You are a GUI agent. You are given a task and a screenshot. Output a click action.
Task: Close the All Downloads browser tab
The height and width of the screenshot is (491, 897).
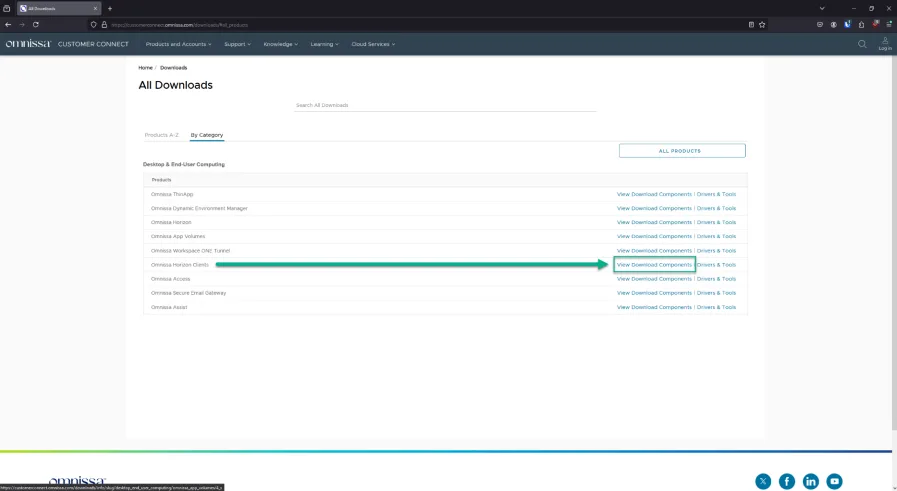(95, 9)
